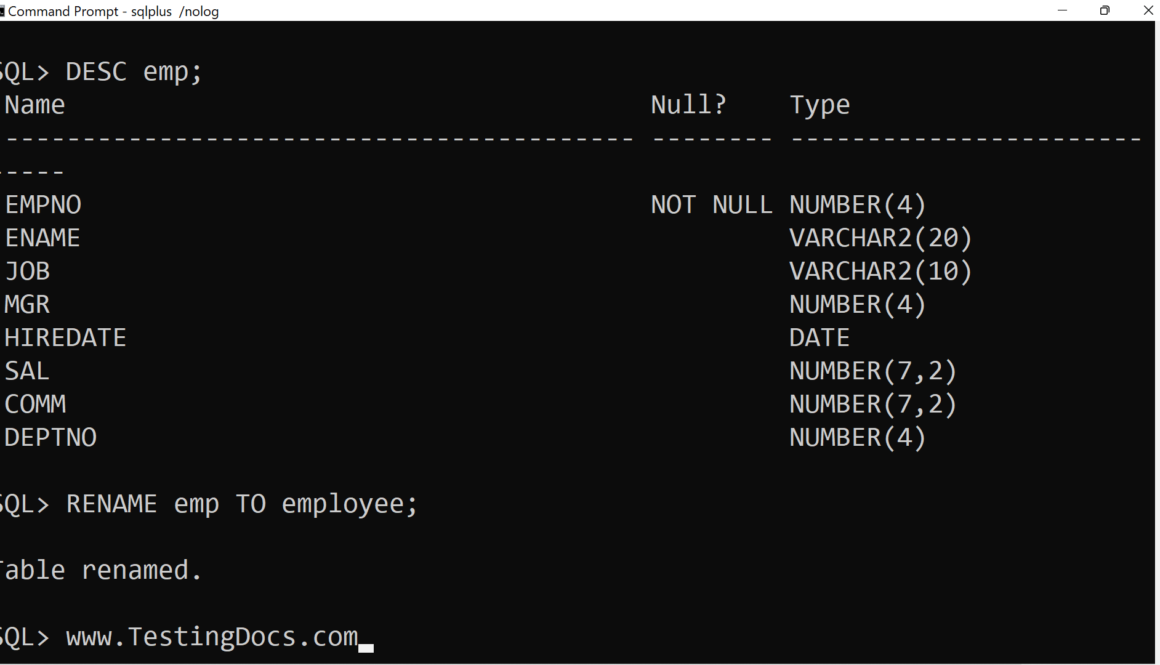Viewport: 1160px width, 665px height.
Task: Click the 'Null?' column header
Action: (688, 105)
